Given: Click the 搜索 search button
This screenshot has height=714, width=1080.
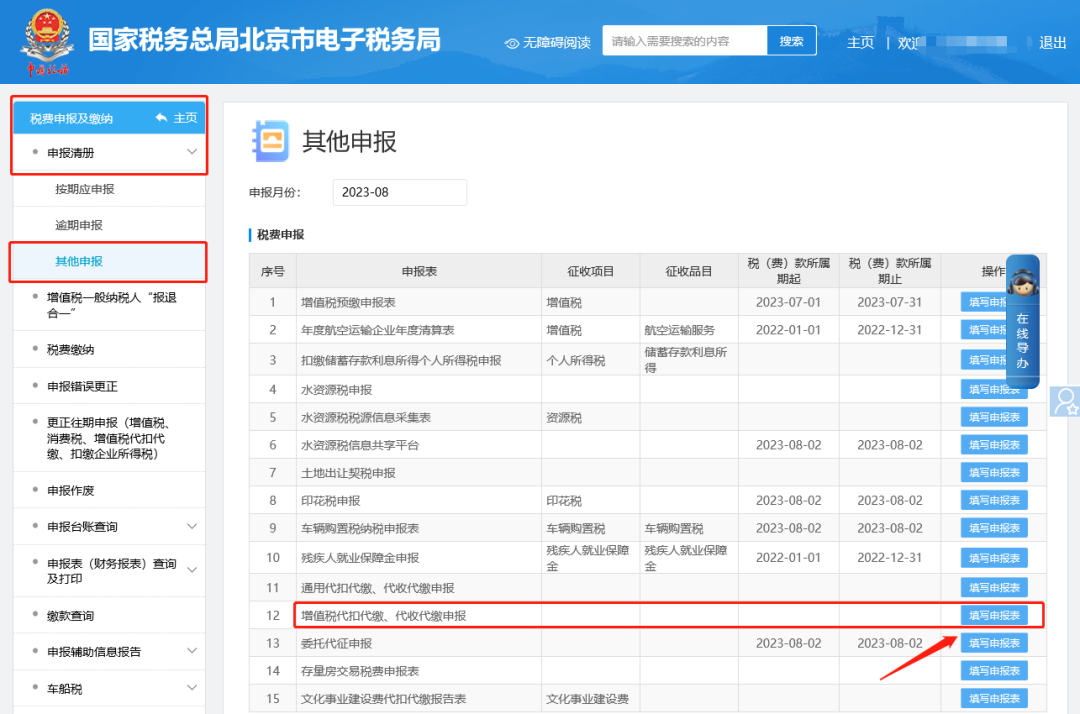Looking at the screenshot, I should tap(791, 41).
